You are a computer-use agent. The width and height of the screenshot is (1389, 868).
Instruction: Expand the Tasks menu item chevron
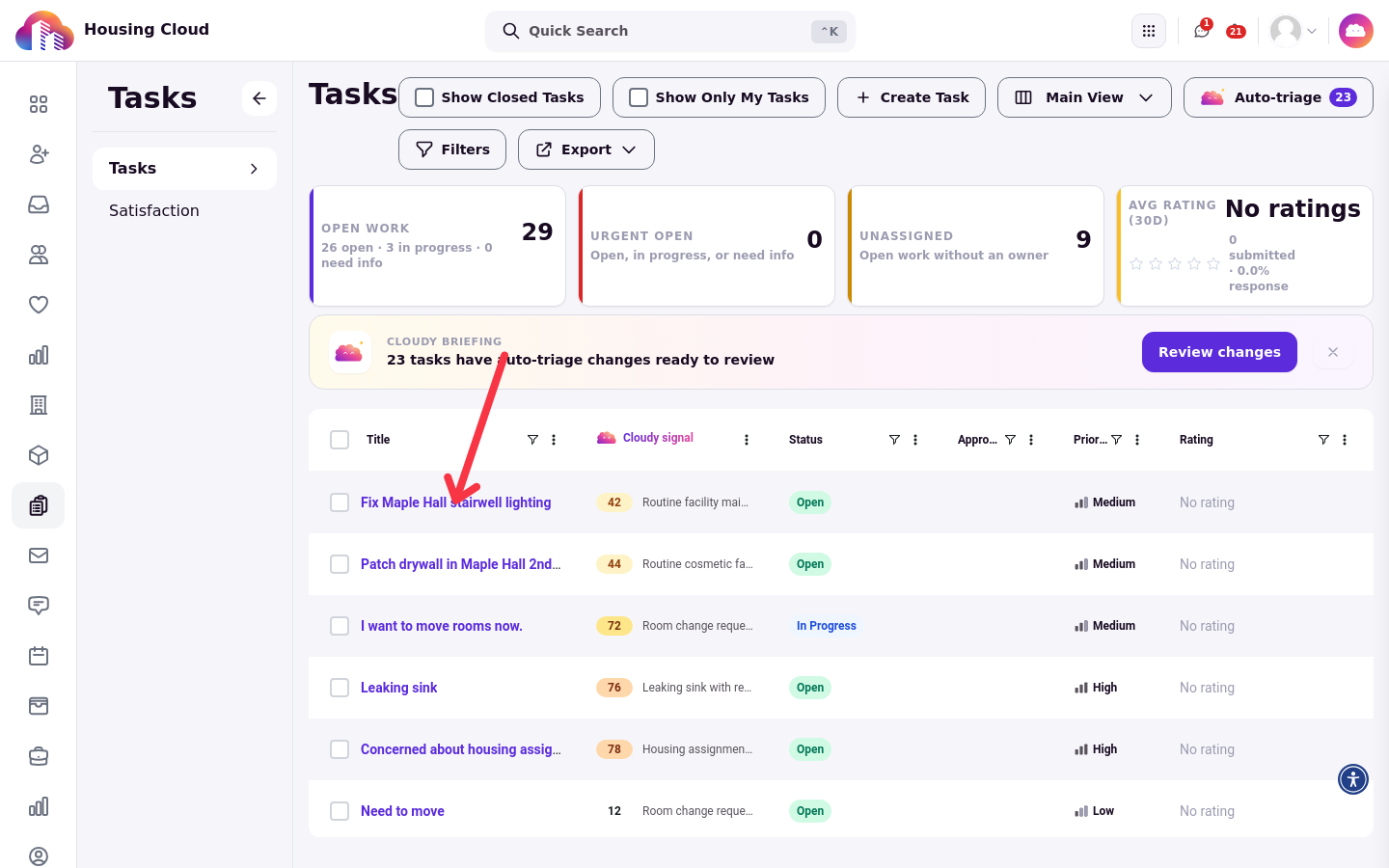pos(254,169)
